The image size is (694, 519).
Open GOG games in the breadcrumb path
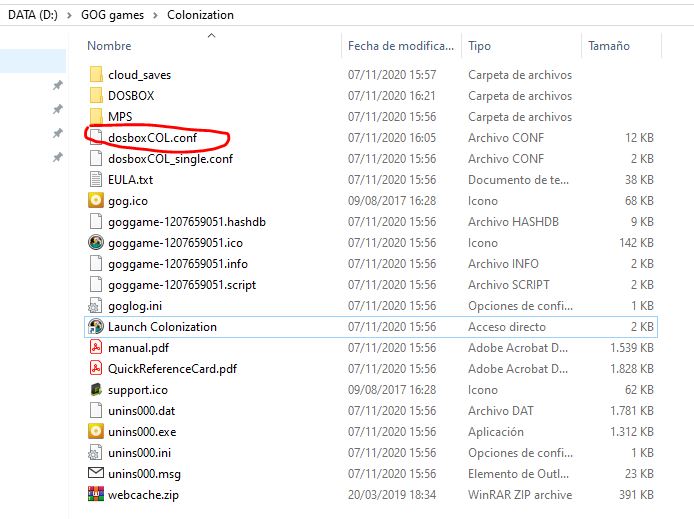pos(112,15)
